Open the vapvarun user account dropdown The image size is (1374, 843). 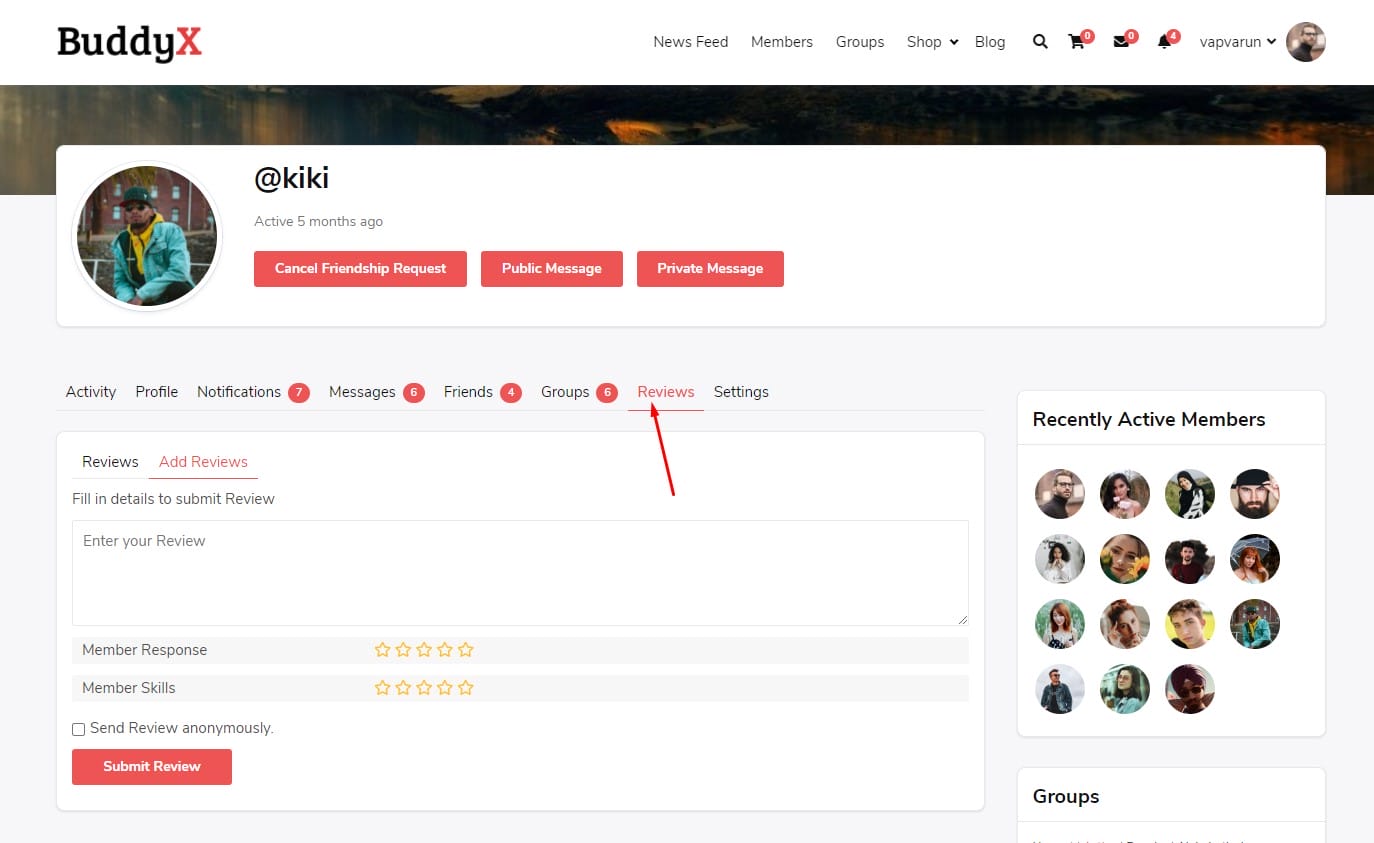(x=1238, y=42)
